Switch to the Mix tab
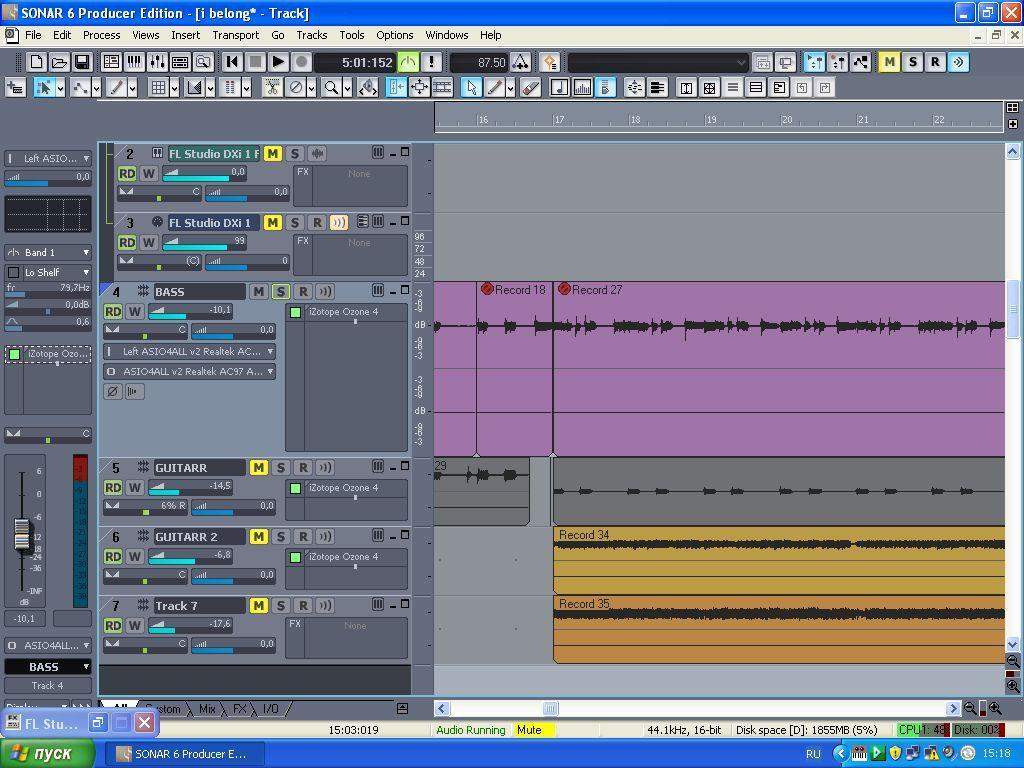The height and width of the screenshot is (768, 1024). (x=207, y=709)
